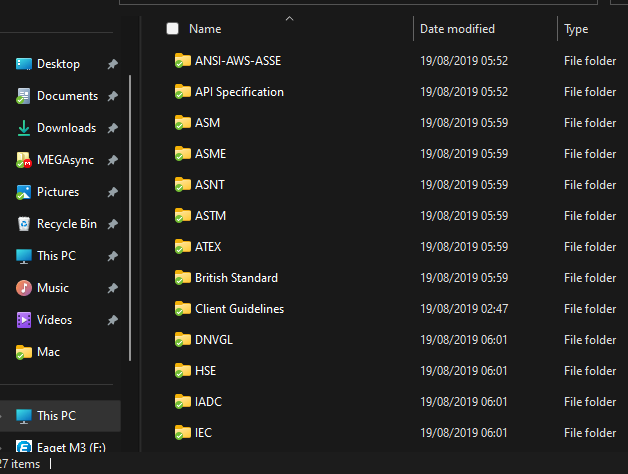This screenshot has height=474, width=628.
Task: Open the Mac folder in sidebar
Action: pos(48,352)
